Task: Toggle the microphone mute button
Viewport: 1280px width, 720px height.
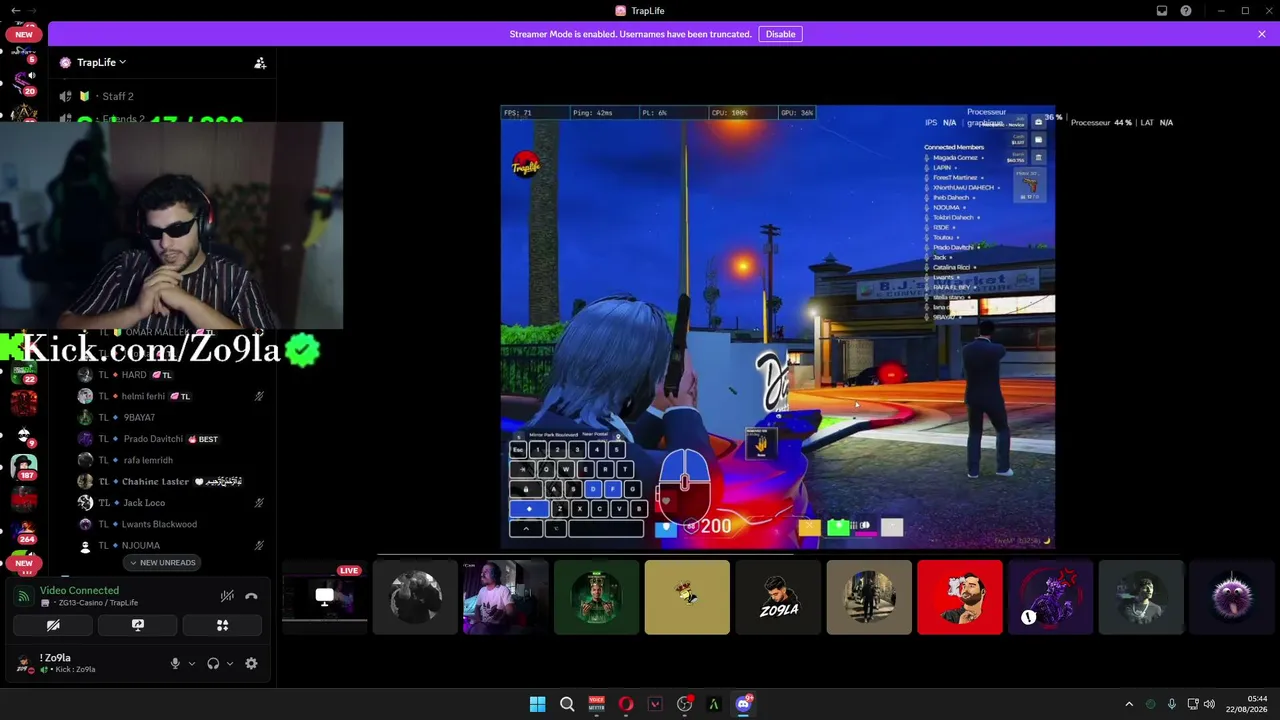Action: point(175,663)
